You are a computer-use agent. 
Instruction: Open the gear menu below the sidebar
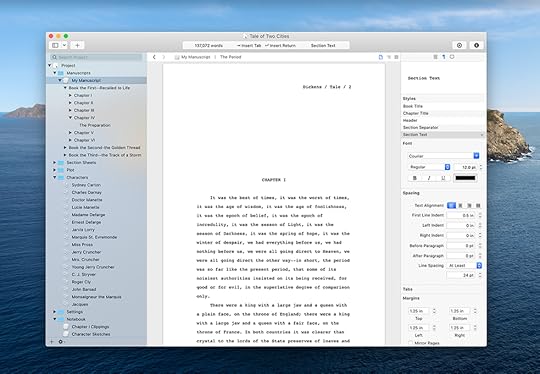(61, 342)
